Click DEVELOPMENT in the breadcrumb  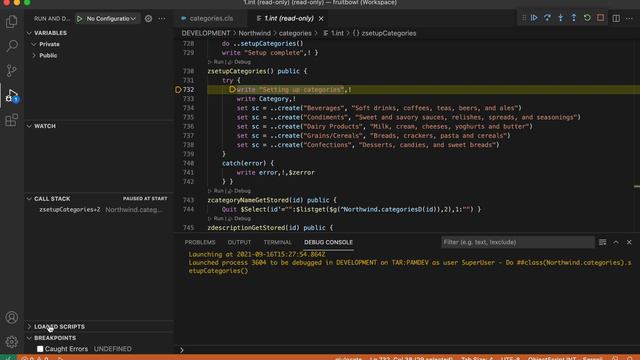(206, 33)
